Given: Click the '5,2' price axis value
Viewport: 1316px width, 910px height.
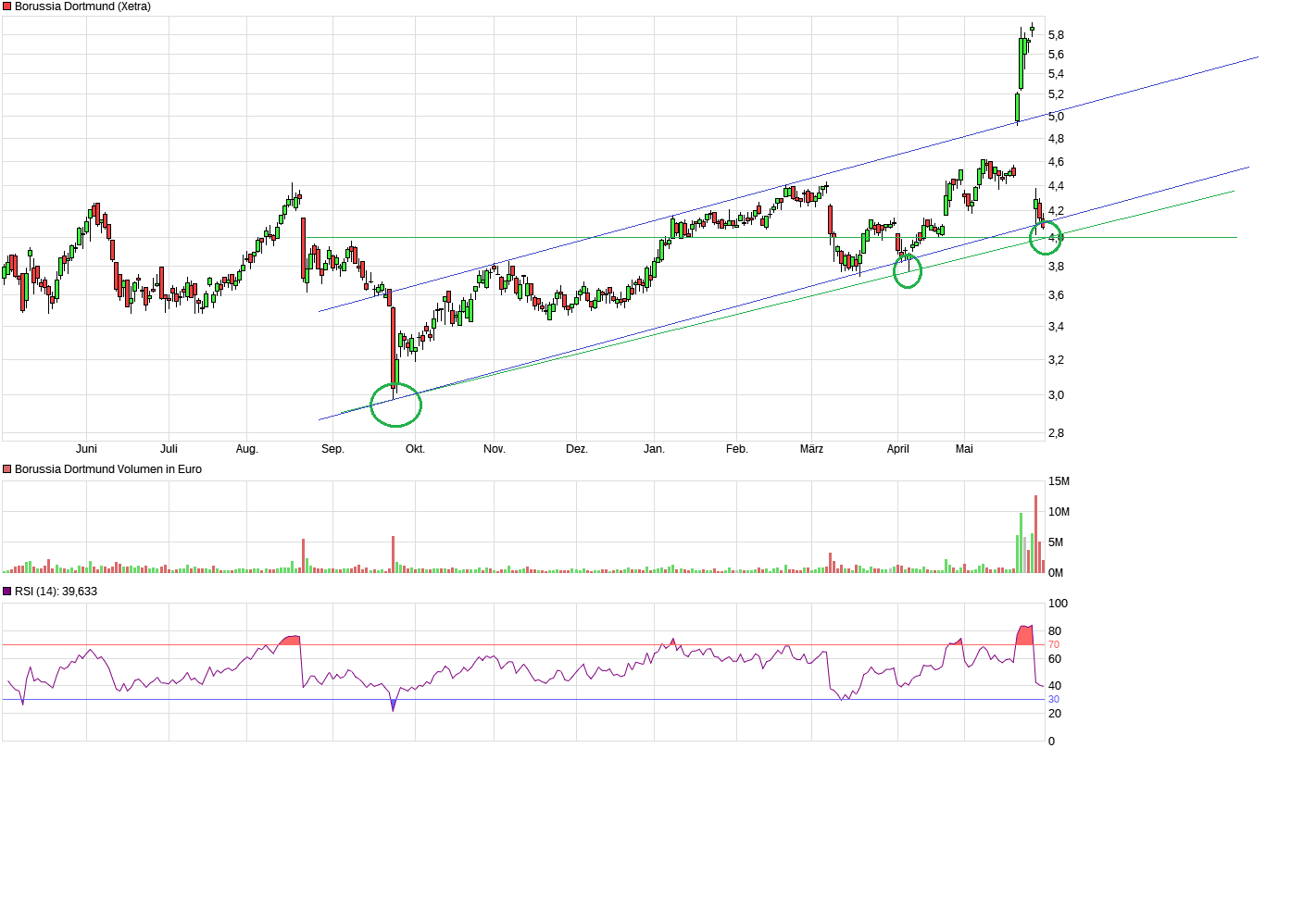Looking at the screenshot, I should [1056, 94].
